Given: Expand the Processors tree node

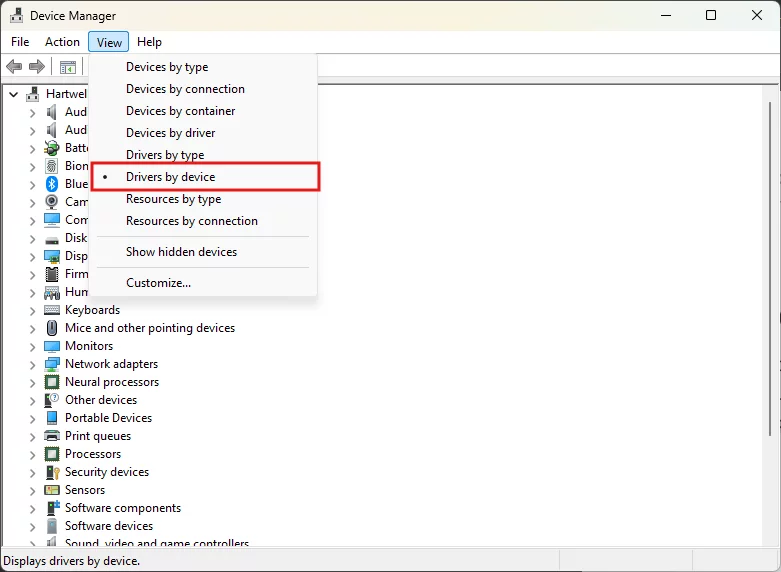Looking at the screenshot, I should (x=32, y=454).
